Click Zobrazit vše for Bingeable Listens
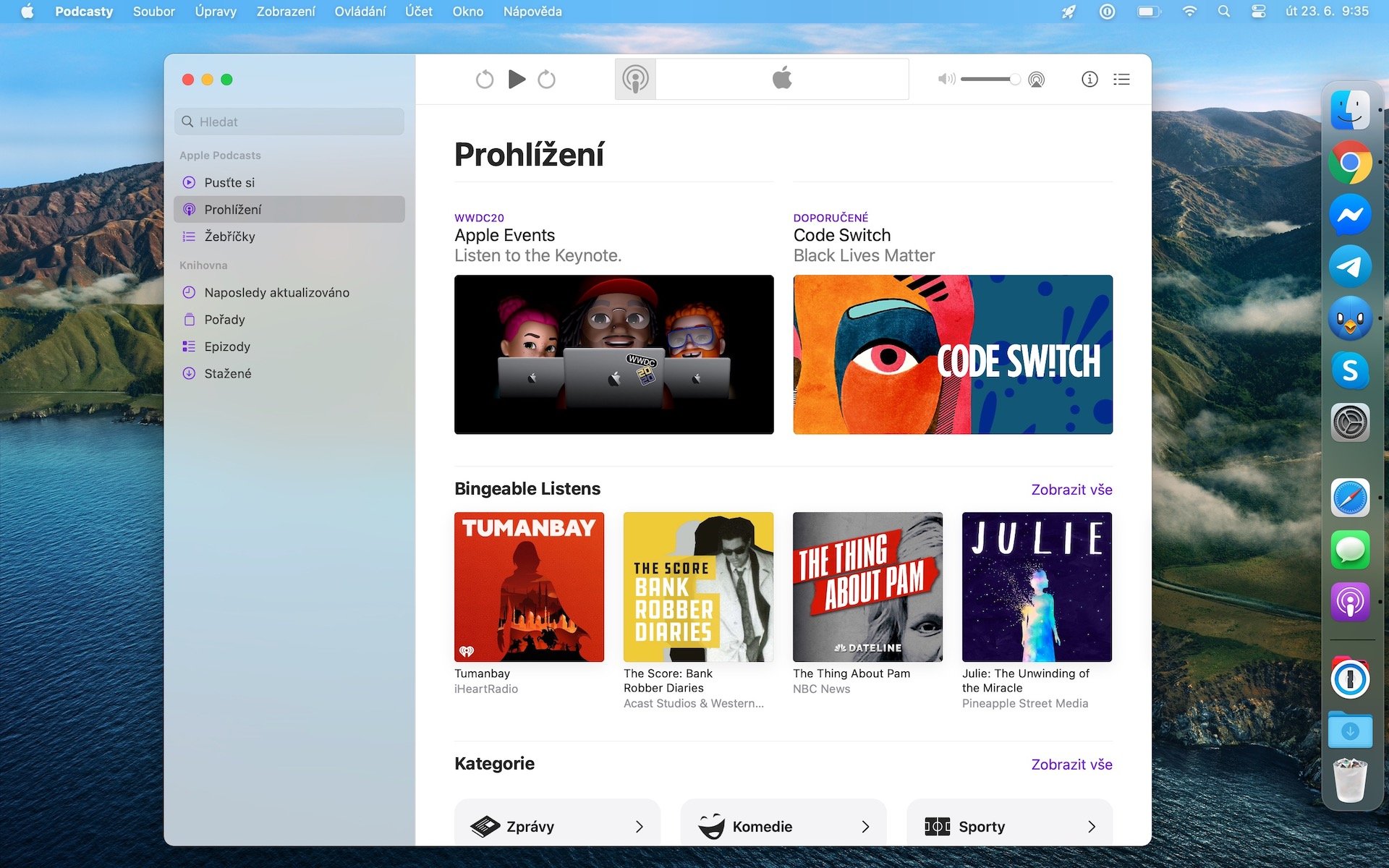 pyautogui.click(x=1071, y=490)
